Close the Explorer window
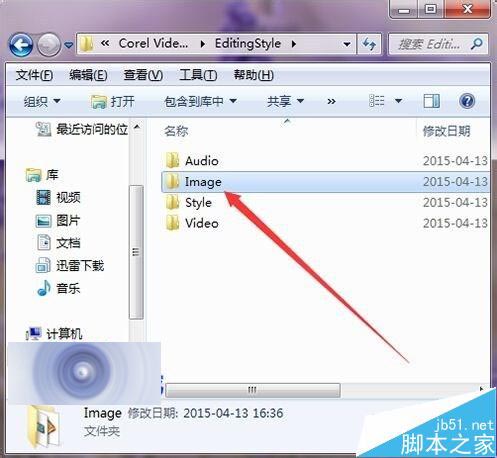Screen dimensions: 497x458 click(468, 9)
